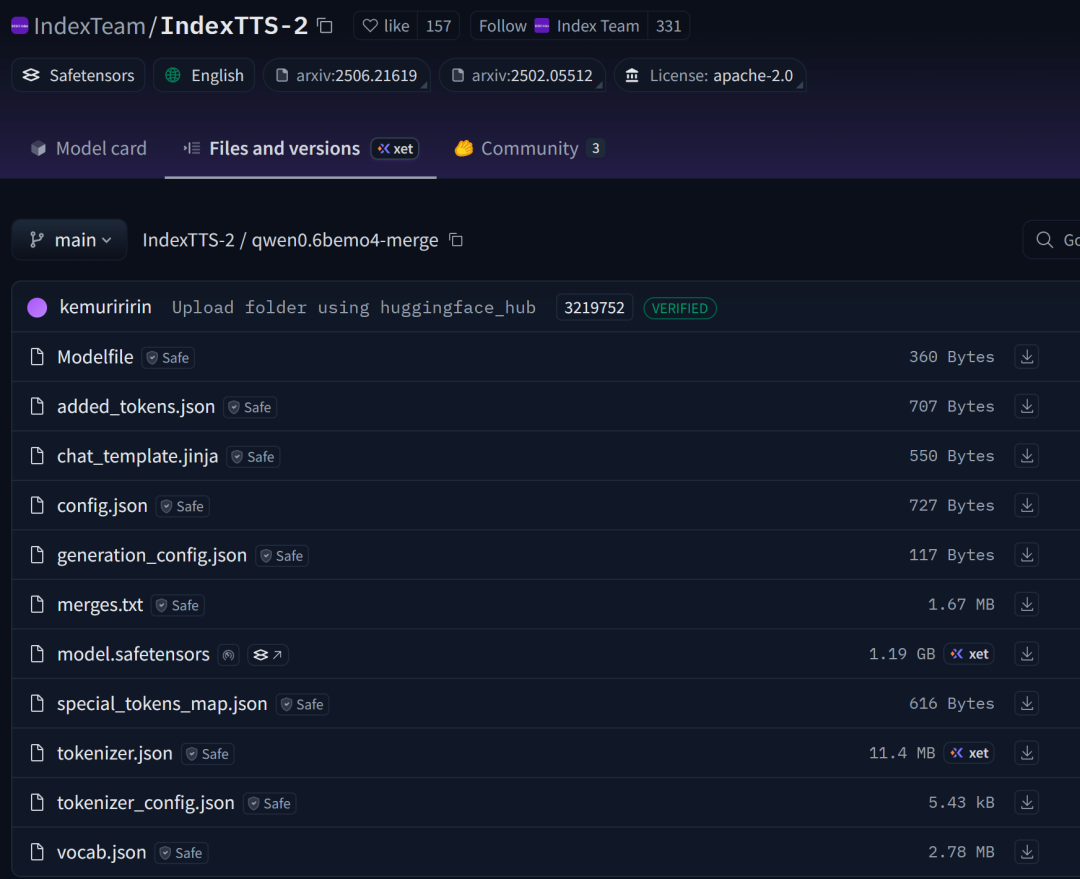1080x879 pixels.
Task: Open the arxiv:2506.21619 tag menu
Action: coord(347,76)
